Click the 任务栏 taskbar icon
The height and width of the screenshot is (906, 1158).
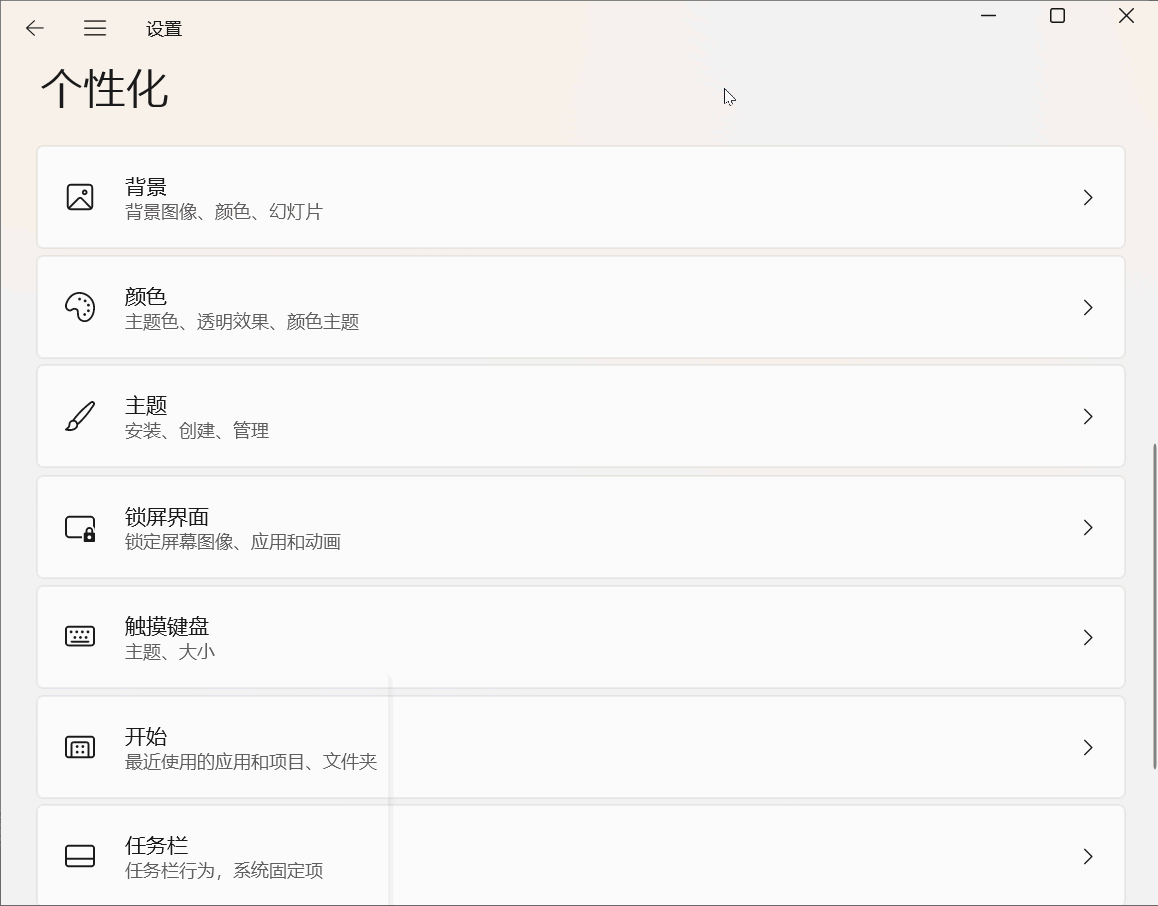coord(80,856)
